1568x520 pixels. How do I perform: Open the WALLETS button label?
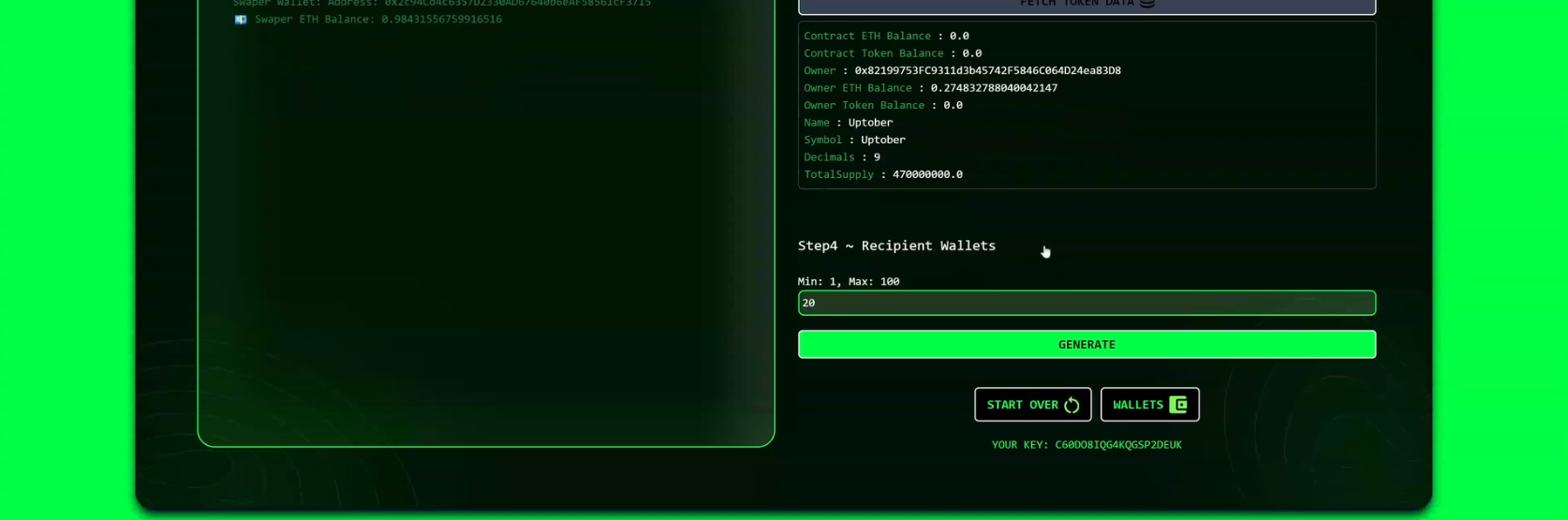1137,405
